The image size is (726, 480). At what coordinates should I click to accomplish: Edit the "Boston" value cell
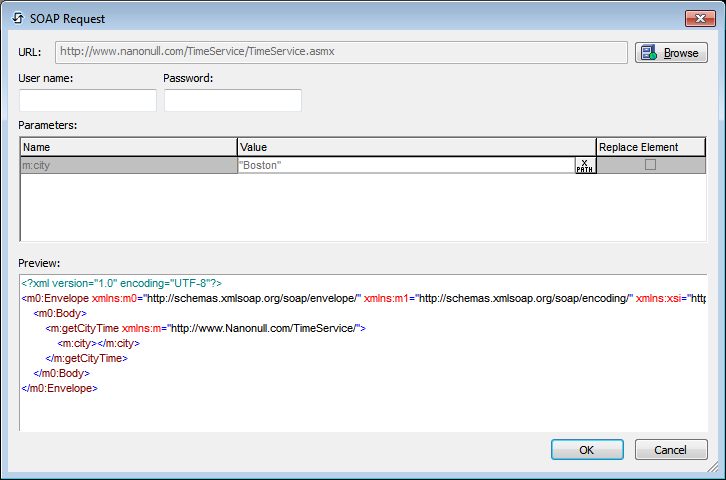point(405,165)
